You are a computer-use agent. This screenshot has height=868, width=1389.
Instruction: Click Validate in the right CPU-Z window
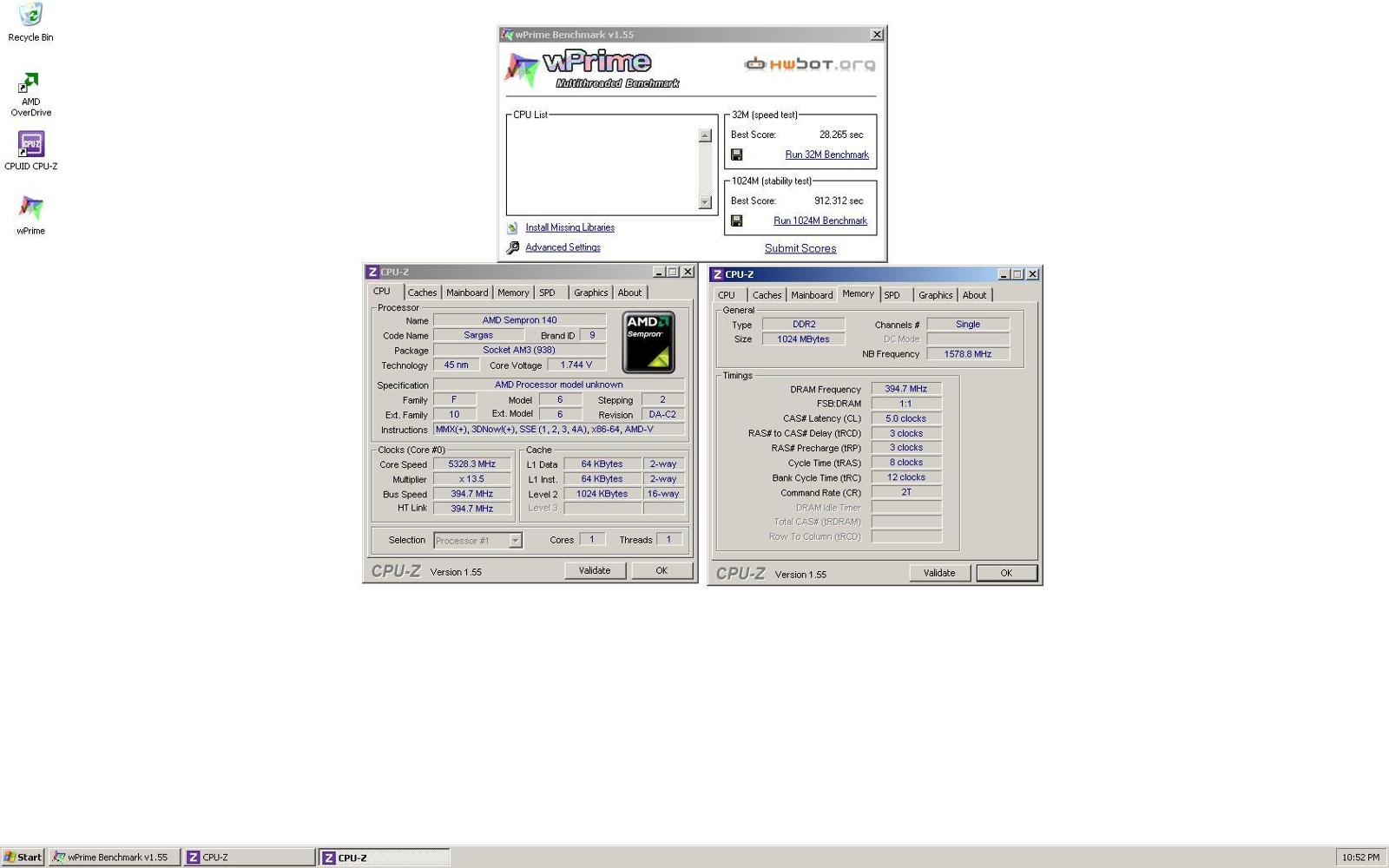click(939, 573)
